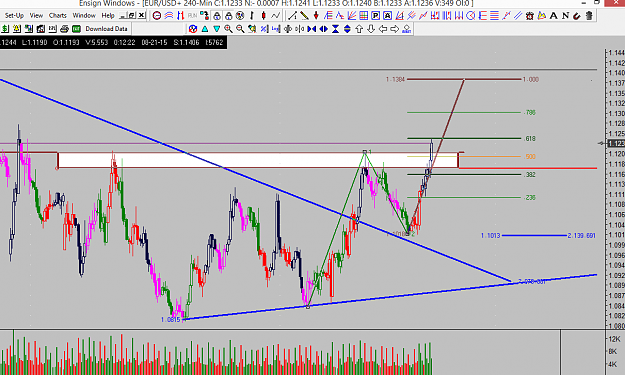Click the hollow right arrow icon
The image size is (625, 375).
(x=395, y=29)
